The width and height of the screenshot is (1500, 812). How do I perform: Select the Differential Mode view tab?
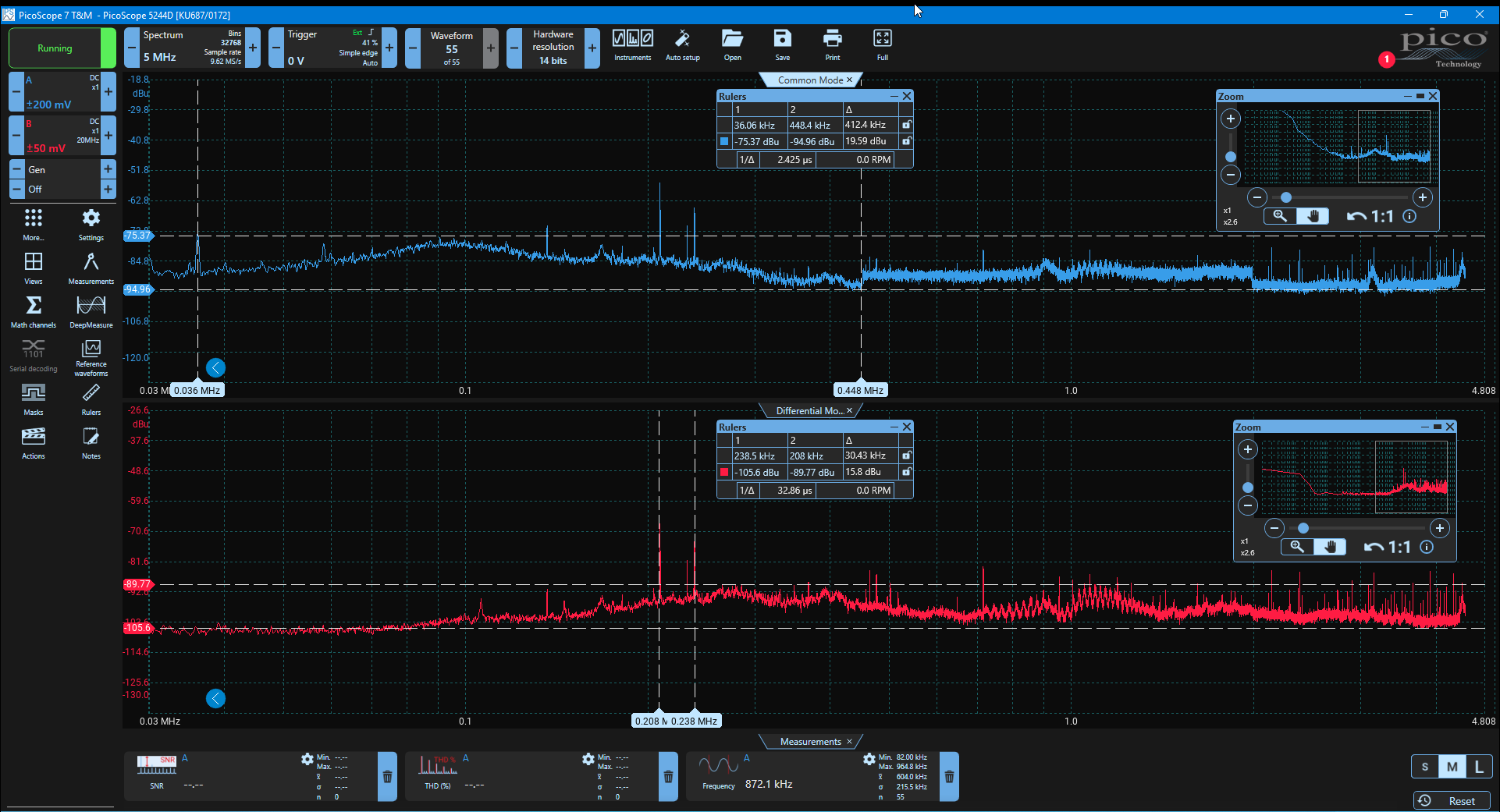point(809,411)
